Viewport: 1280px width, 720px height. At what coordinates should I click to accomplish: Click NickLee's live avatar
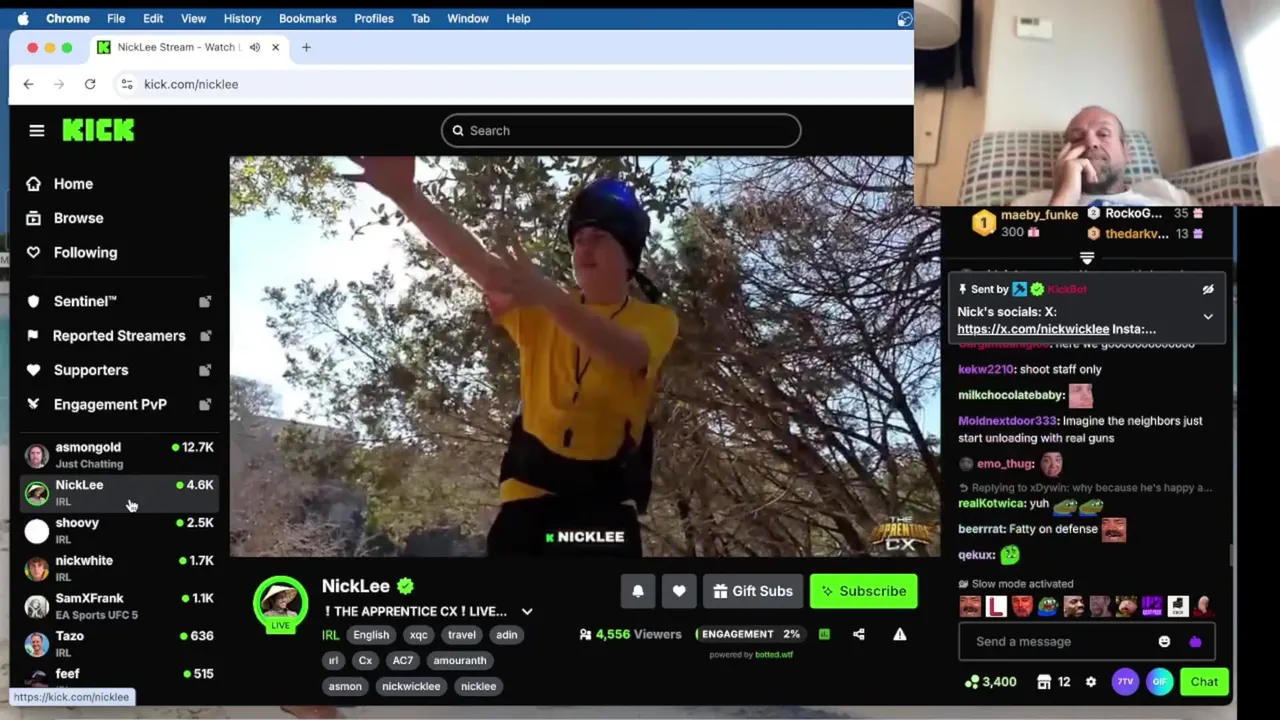click(x=280, y=604)
